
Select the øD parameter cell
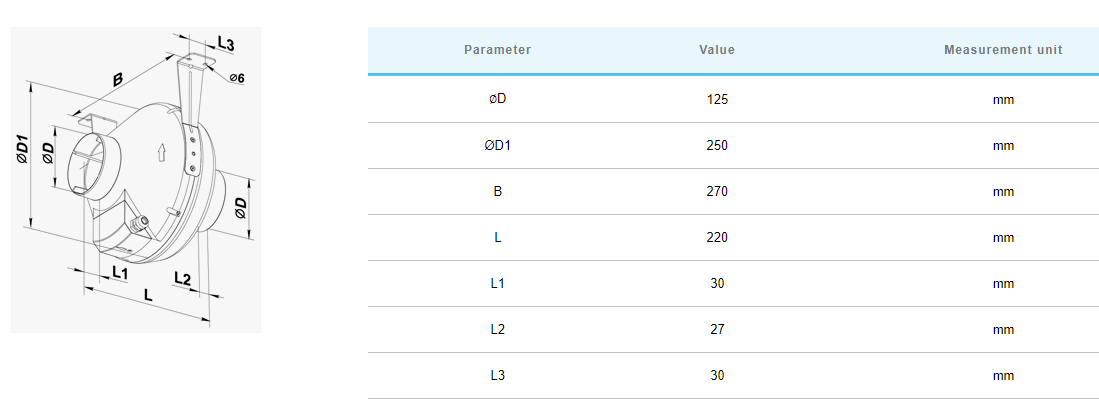click(x=498, y=100)
